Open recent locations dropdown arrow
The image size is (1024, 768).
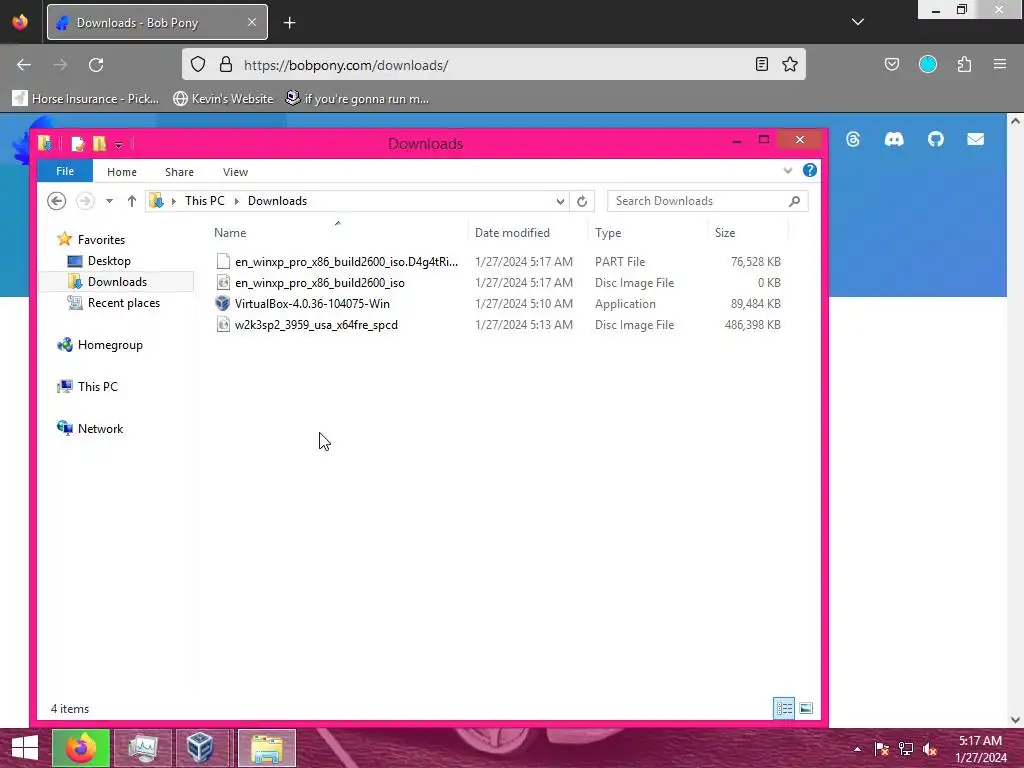pos(110,201)
